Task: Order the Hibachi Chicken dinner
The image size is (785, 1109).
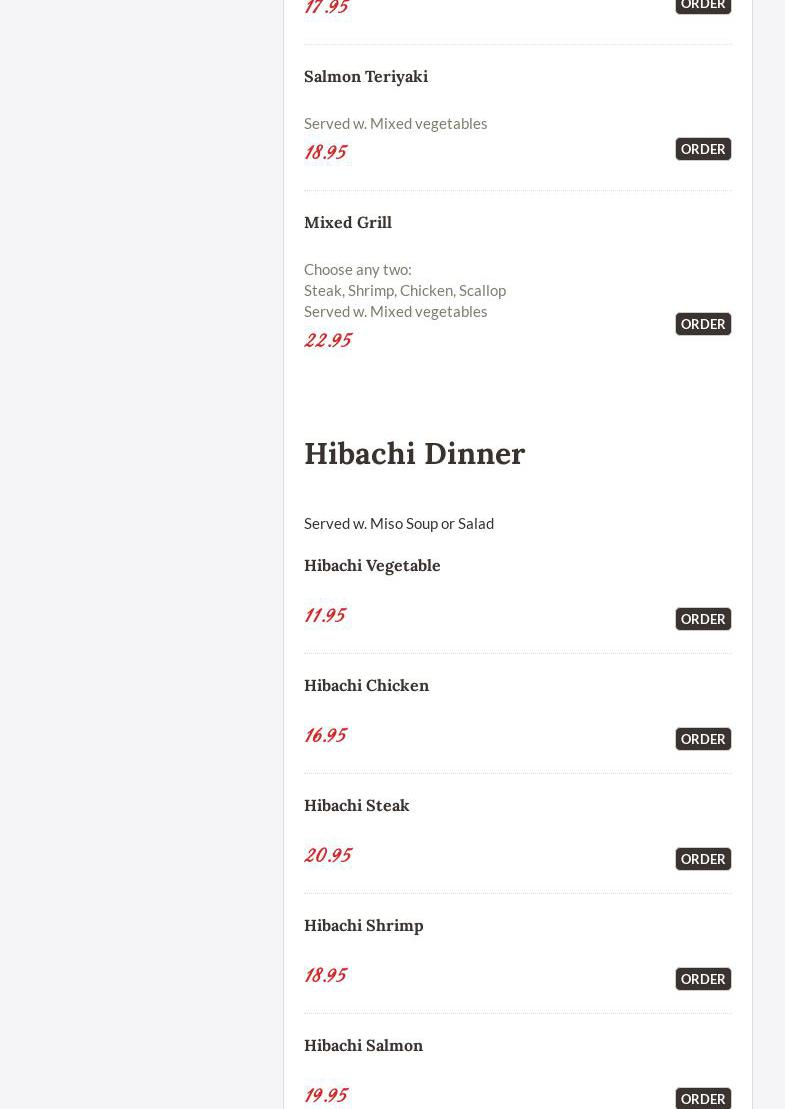Action: click(703, 739)
